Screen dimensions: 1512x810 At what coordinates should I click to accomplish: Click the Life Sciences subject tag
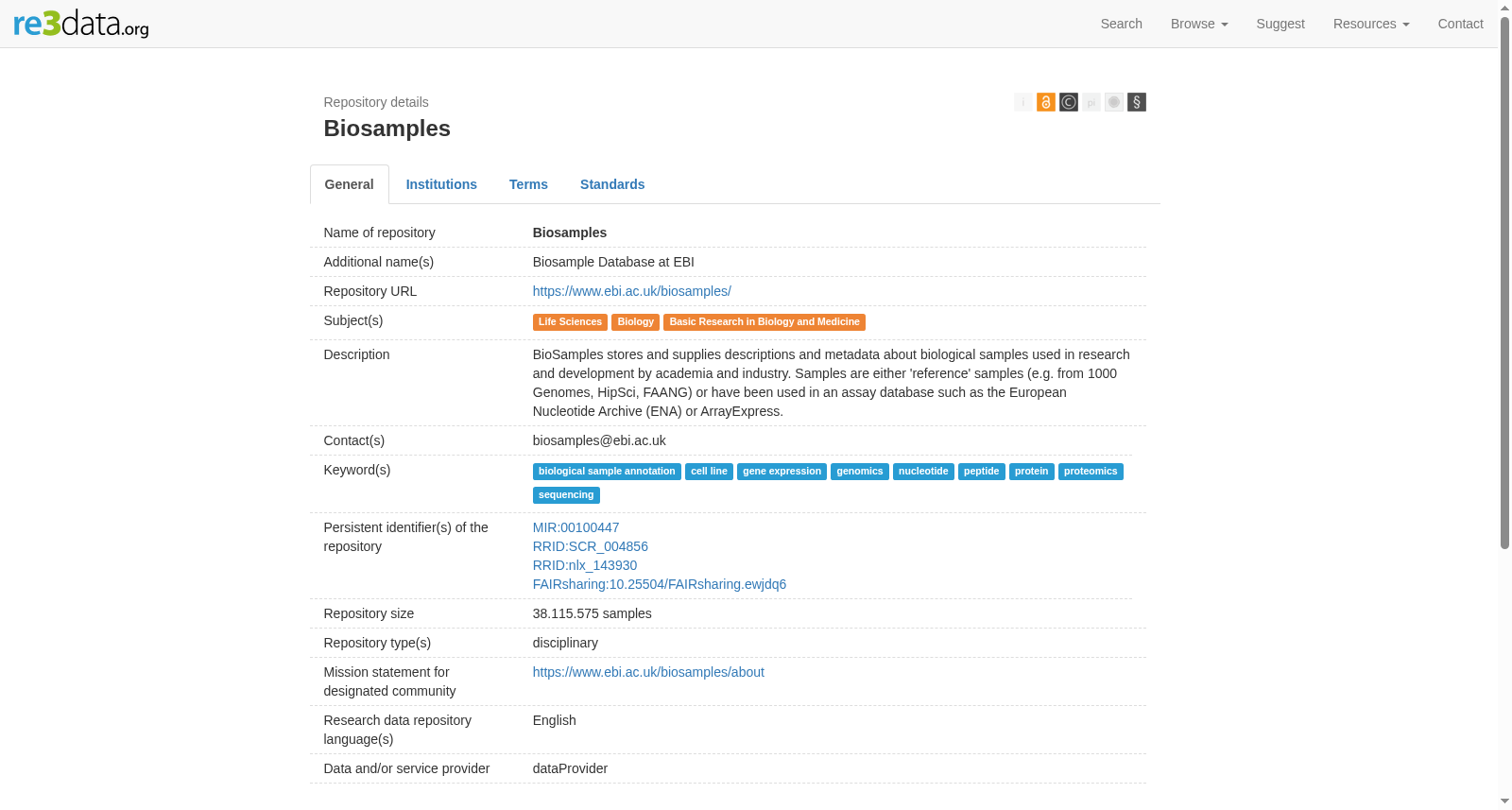tap(570, 322)
